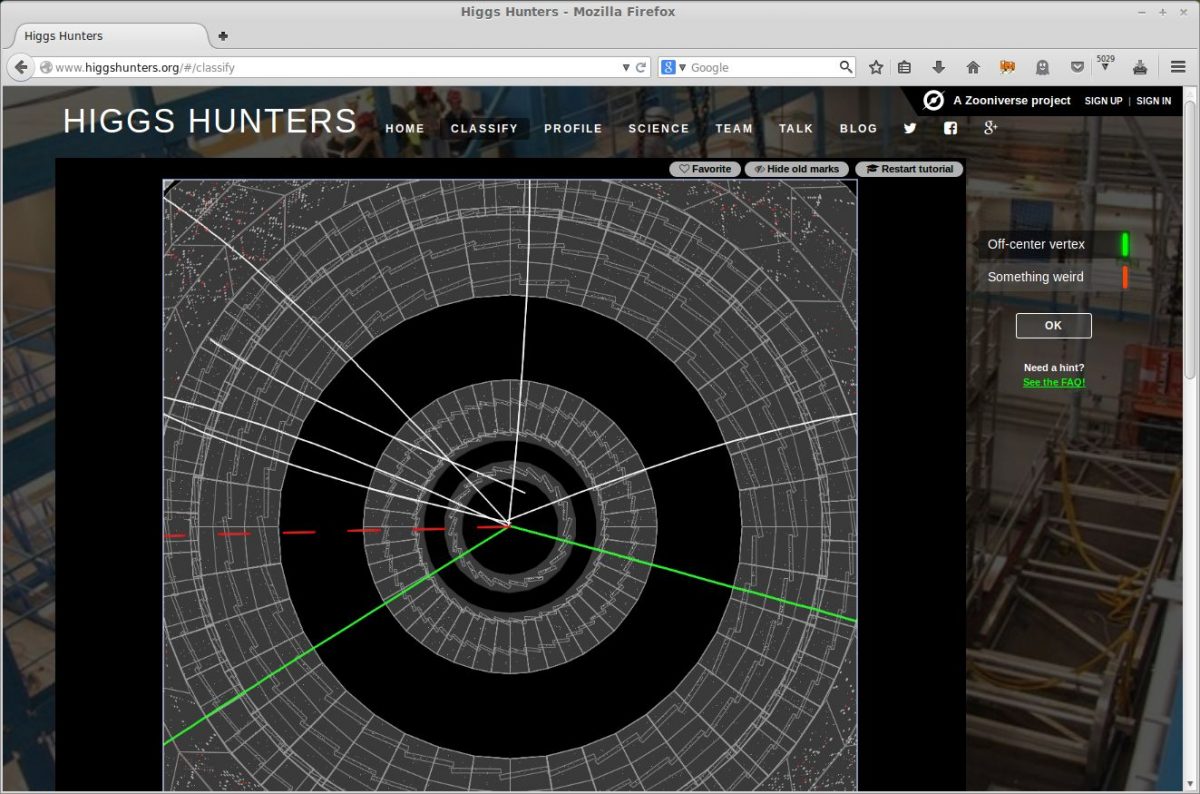Mark the image as Favorite

click(705, 169)
